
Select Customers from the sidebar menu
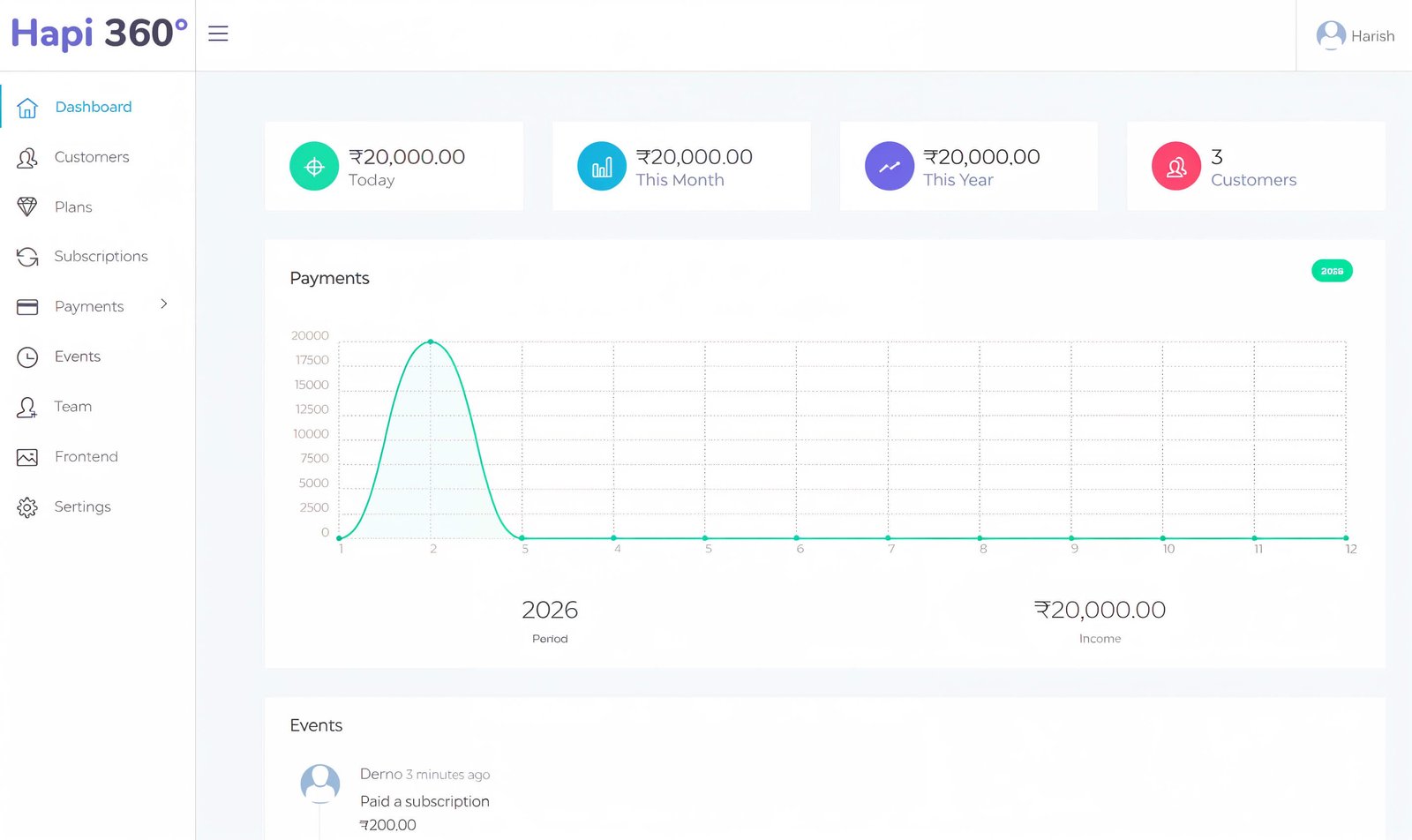point(91,157)
